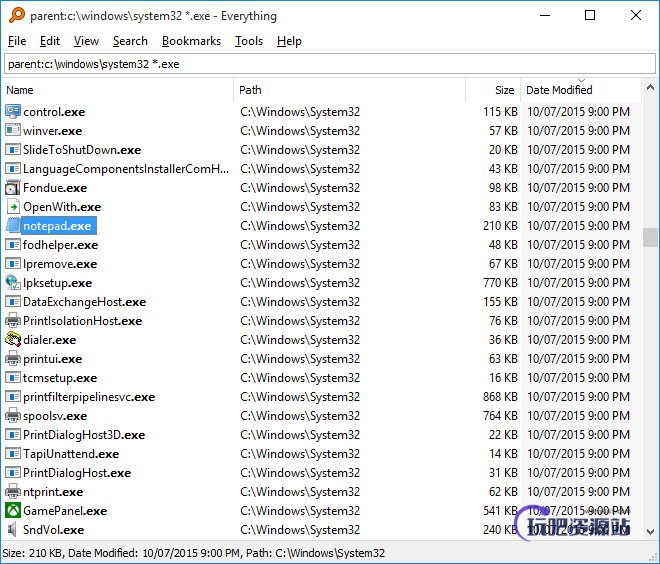Select the SlideToShutDown.exe file name

82,150
